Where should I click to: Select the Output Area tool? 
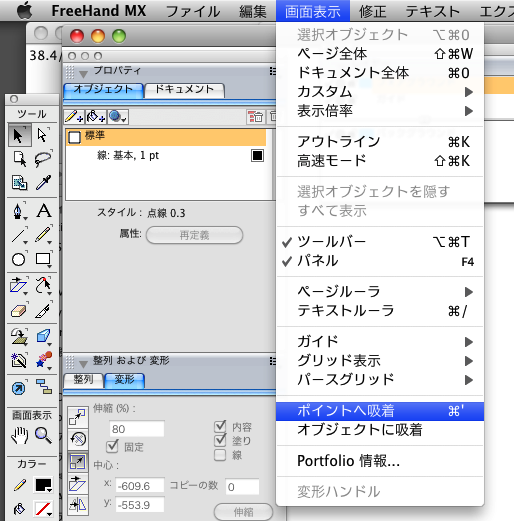(19, 183)
